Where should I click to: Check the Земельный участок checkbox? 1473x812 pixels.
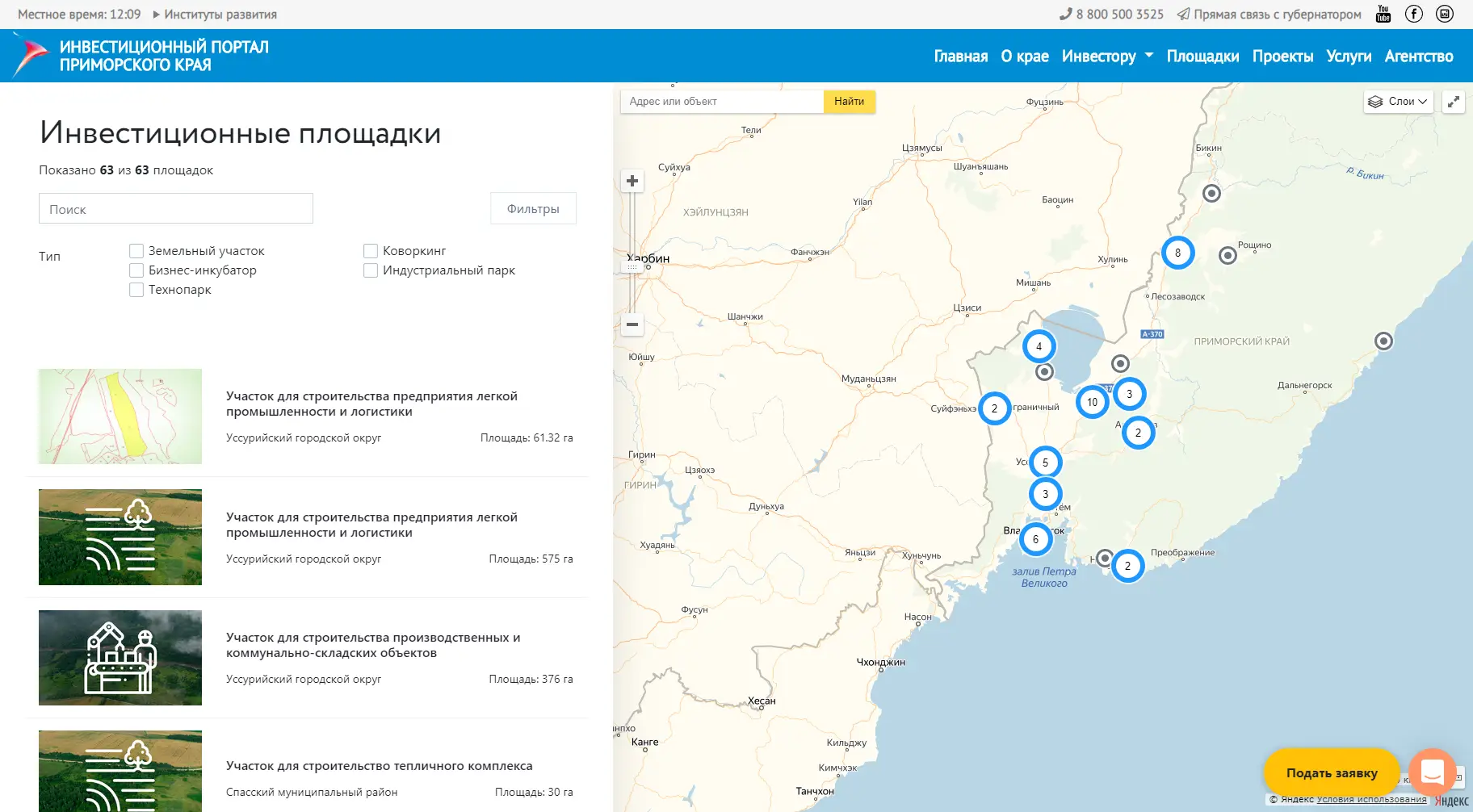pyautogui.click(x=136, y=251)
